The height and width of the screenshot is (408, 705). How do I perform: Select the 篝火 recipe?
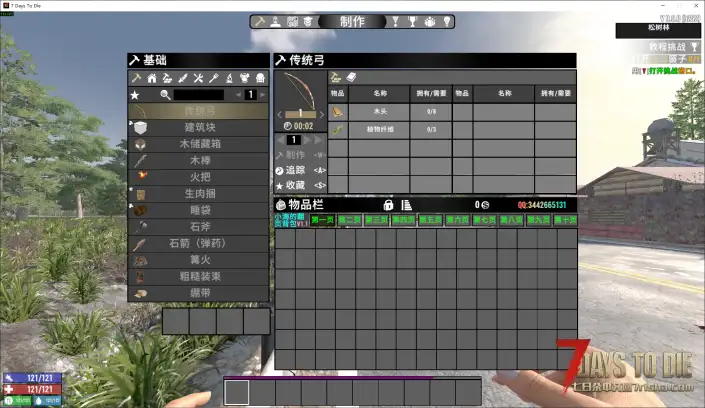point(199,260)
